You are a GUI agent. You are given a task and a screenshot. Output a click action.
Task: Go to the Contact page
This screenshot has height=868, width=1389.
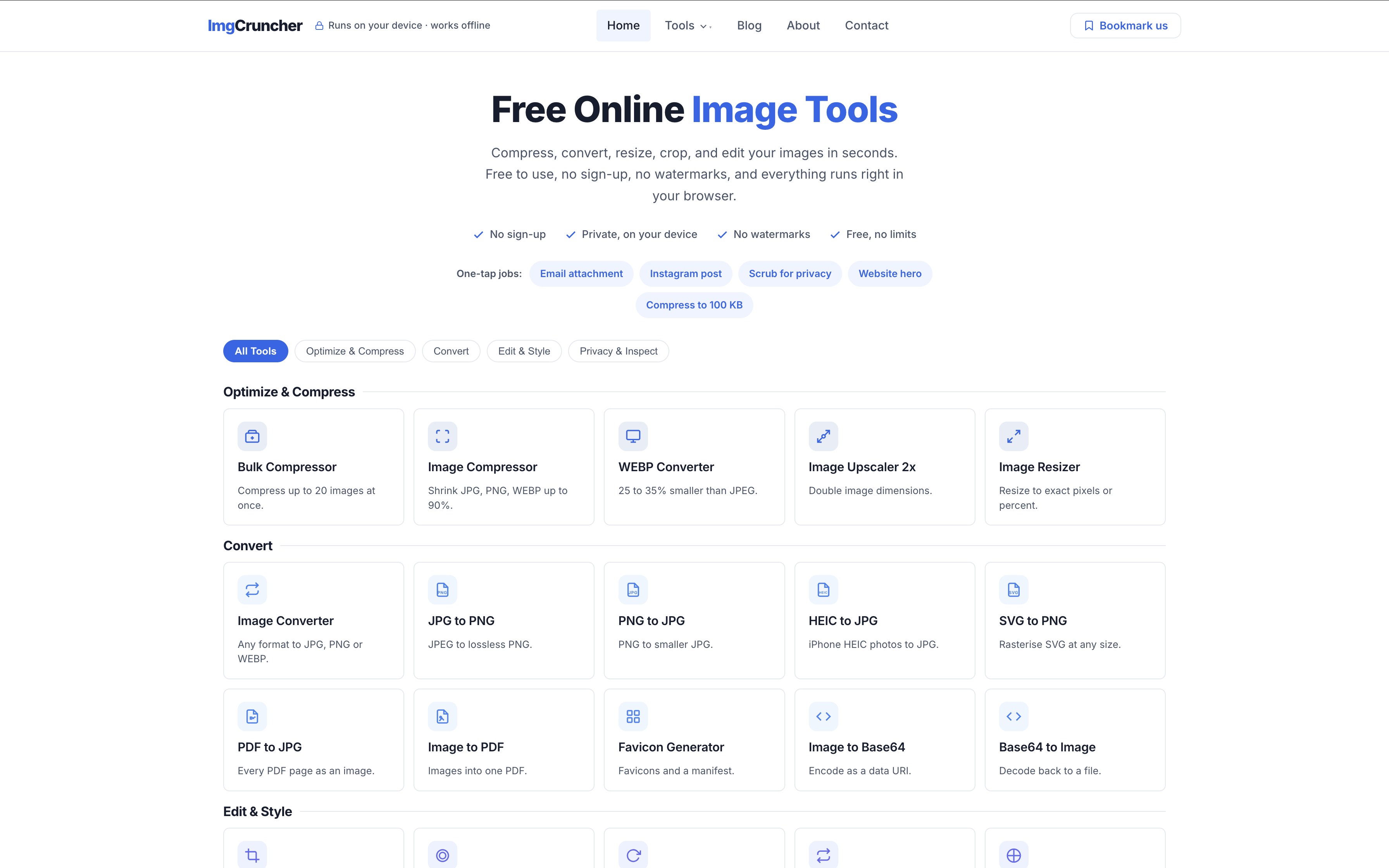point(866,26)
